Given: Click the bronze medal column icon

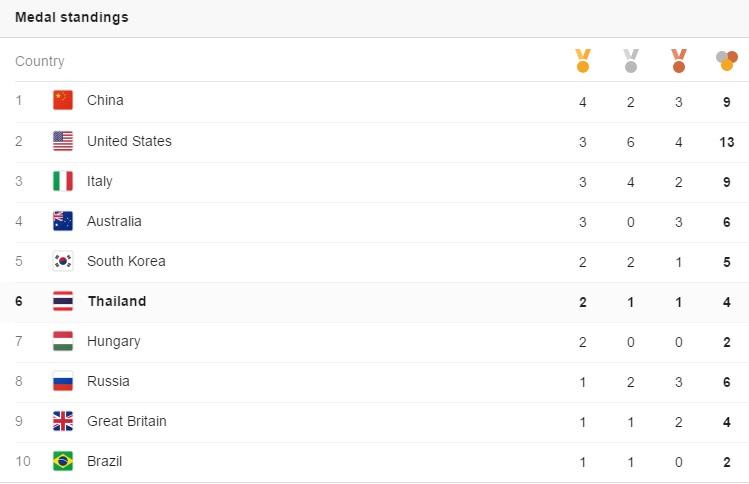Looking at the screenshot, I should point(679,61).
